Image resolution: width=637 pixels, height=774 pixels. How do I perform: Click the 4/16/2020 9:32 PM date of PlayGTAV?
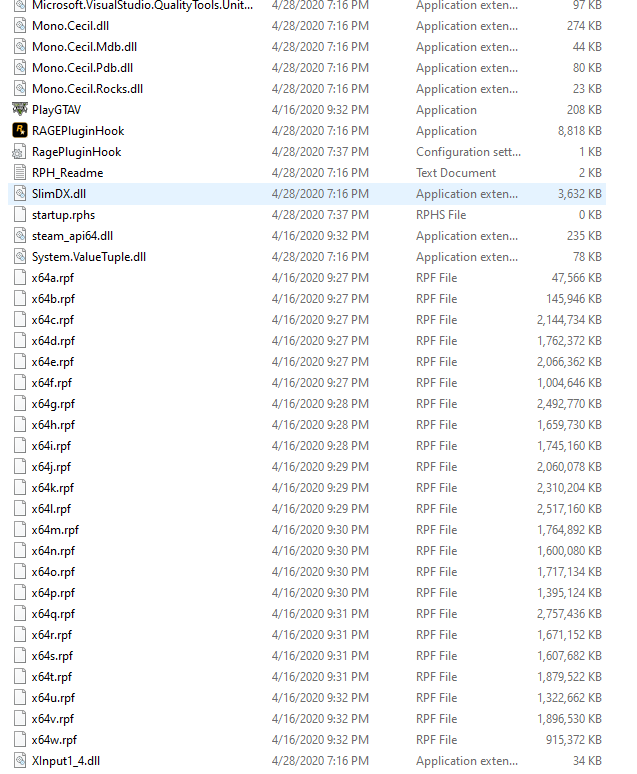320,110
